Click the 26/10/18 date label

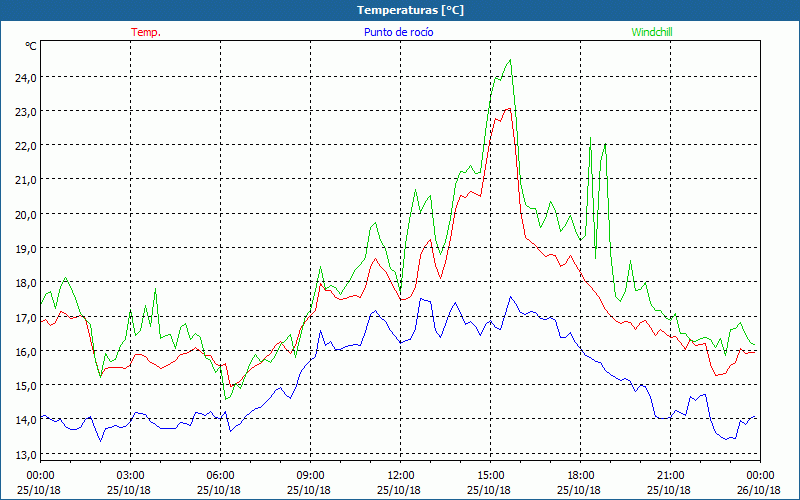[x=759, y=490]
